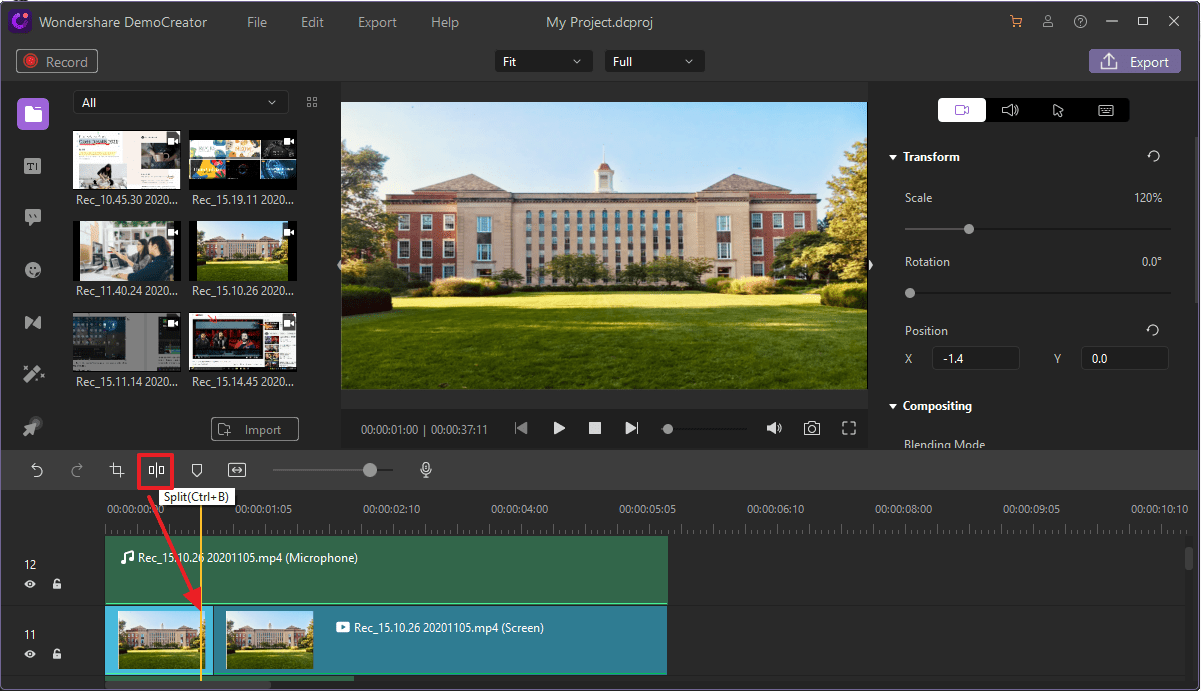Viewport: 1201px width, 691px height.
Task: Collapse the Transform section
Action: (x=893, y=157)
